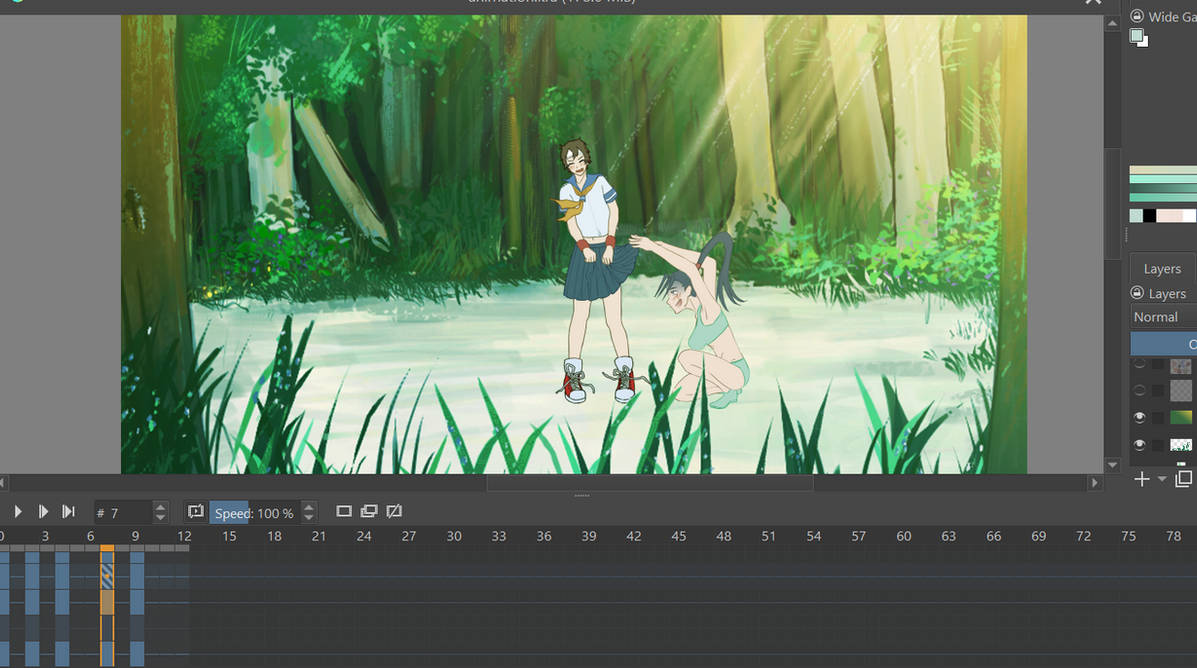Jump to frame 48 on the timeline ruler
The image size is (1197, 668).
tap(724, 536)
